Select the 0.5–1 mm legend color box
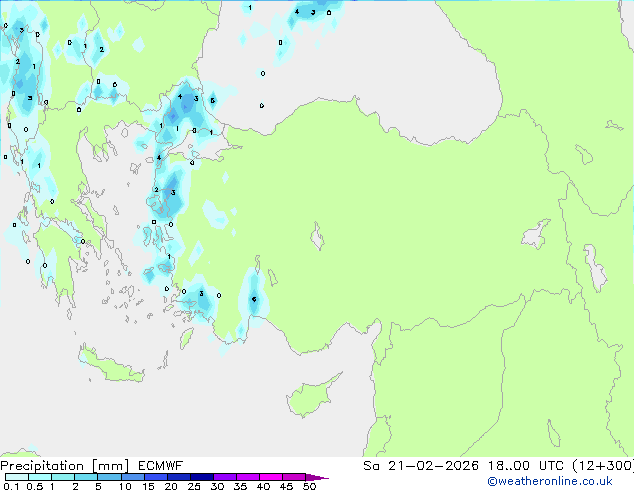634x490 pixels. coord(40,477)
